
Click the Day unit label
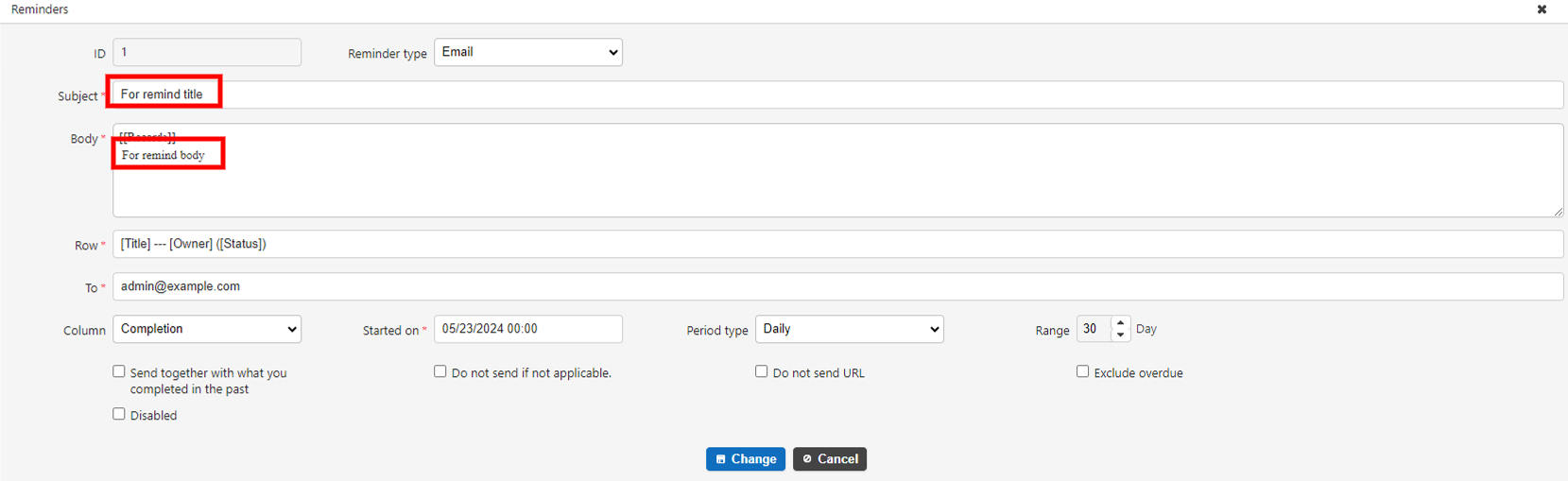[1146, 329]
